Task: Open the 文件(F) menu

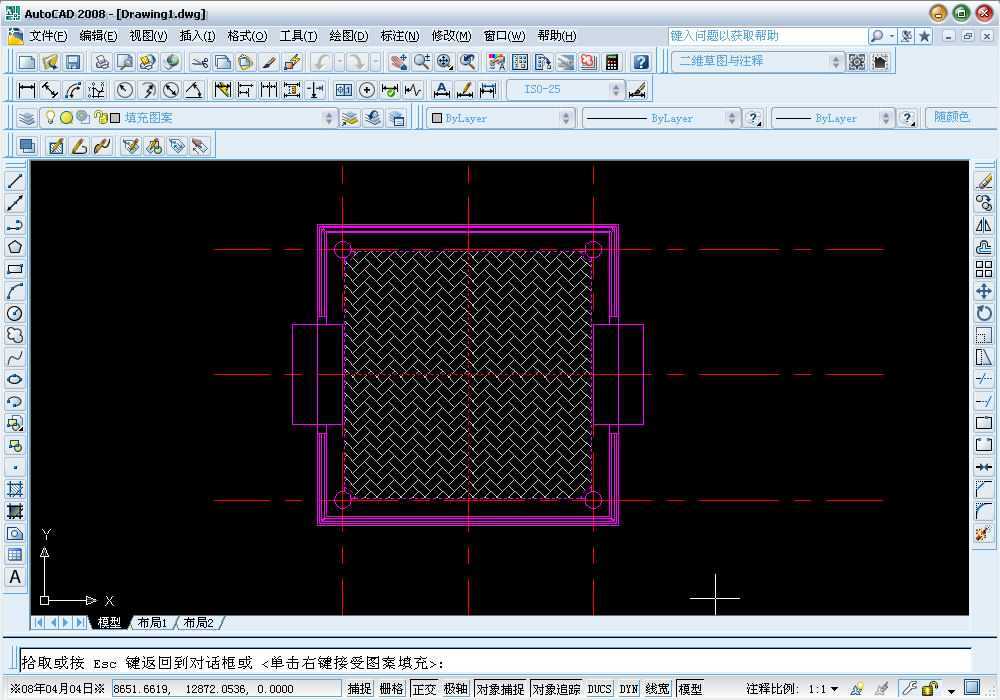Action: click(x=48, y=36)
